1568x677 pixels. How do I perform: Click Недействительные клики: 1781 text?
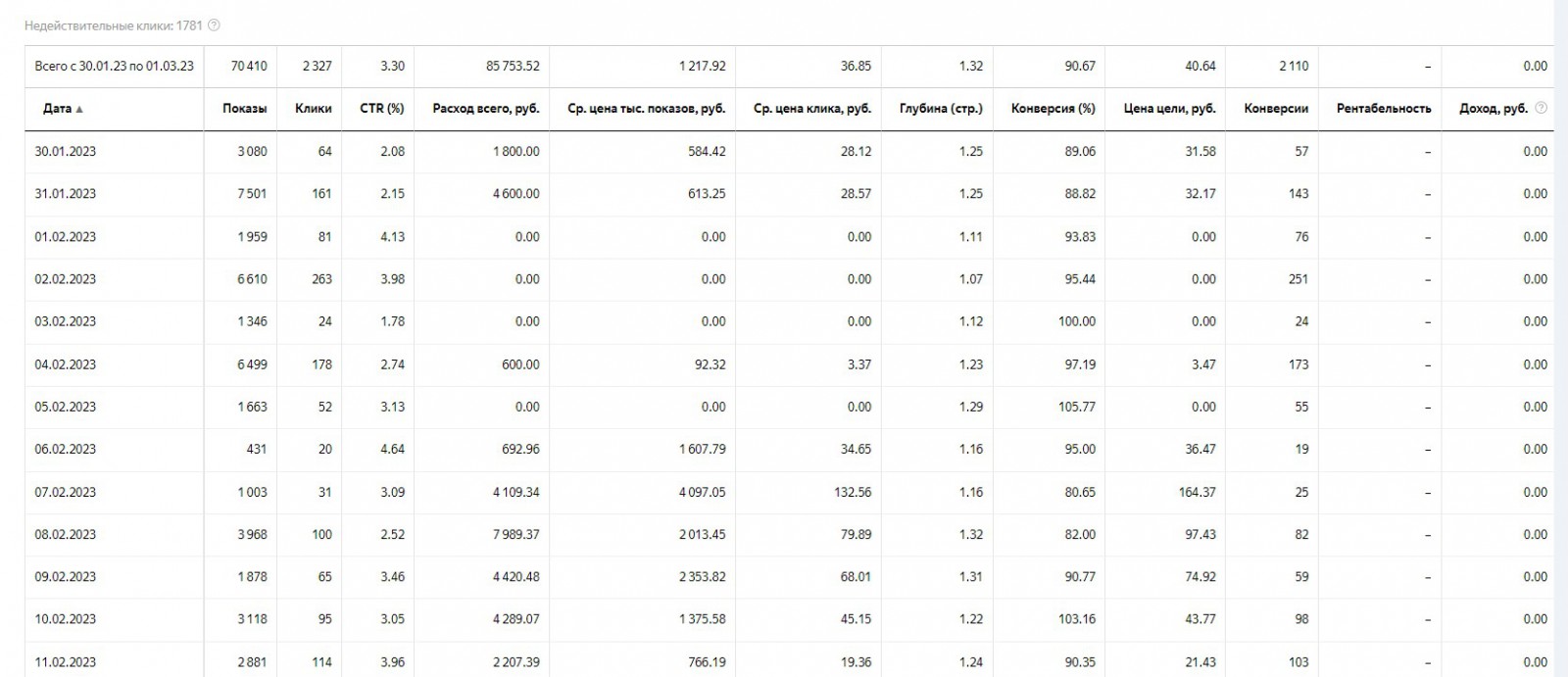pos(113,25)
